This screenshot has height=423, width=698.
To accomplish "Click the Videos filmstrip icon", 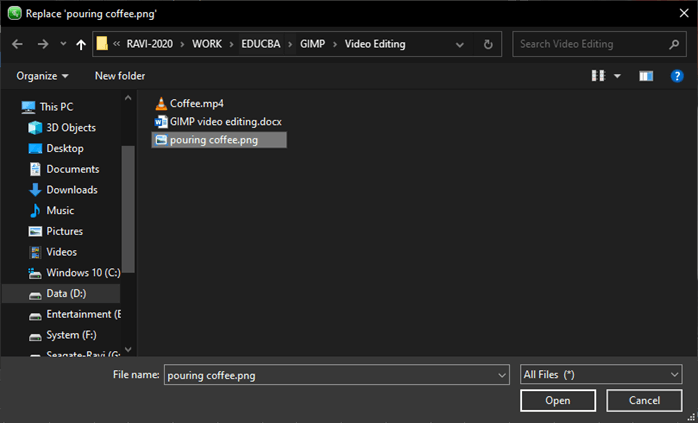I will coord(35,252).
